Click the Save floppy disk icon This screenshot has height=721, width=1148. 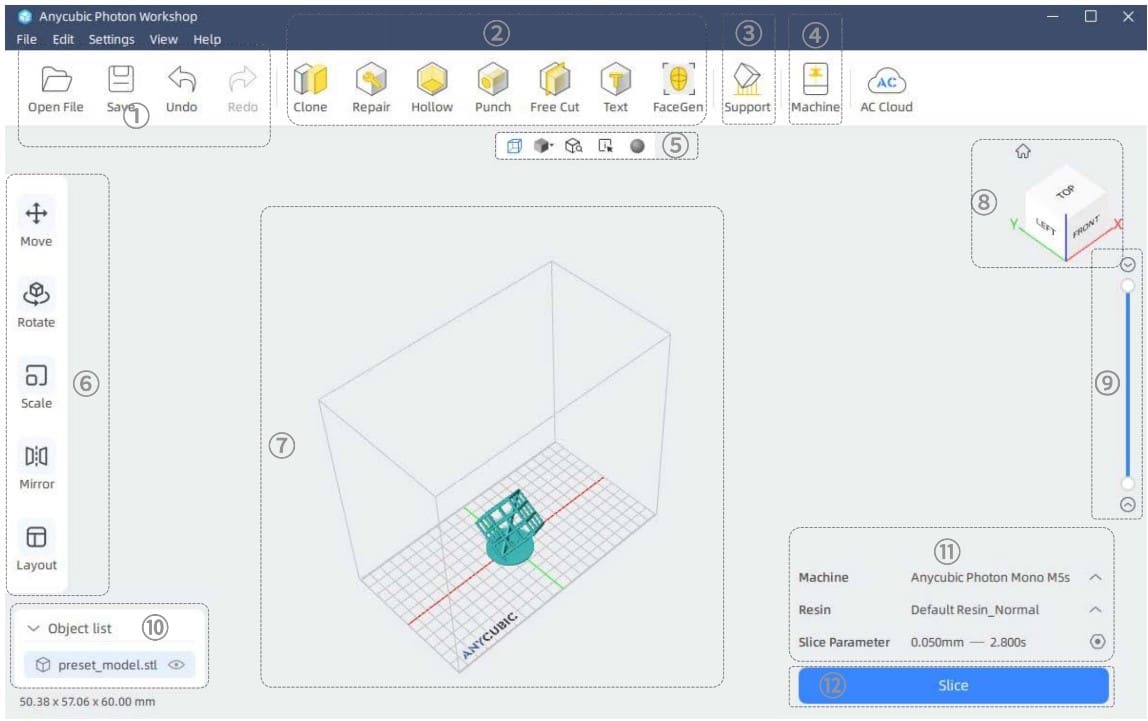coord(121,79)
